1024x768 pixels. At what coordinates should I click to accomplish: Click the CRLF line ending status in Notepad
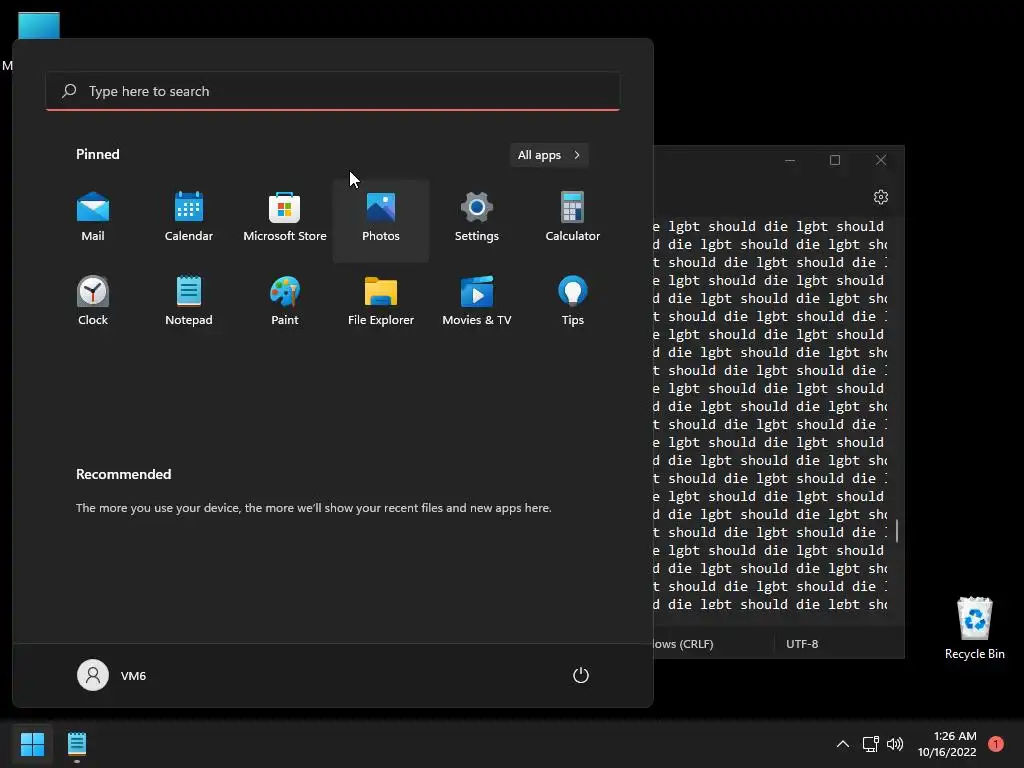(684, 644)
